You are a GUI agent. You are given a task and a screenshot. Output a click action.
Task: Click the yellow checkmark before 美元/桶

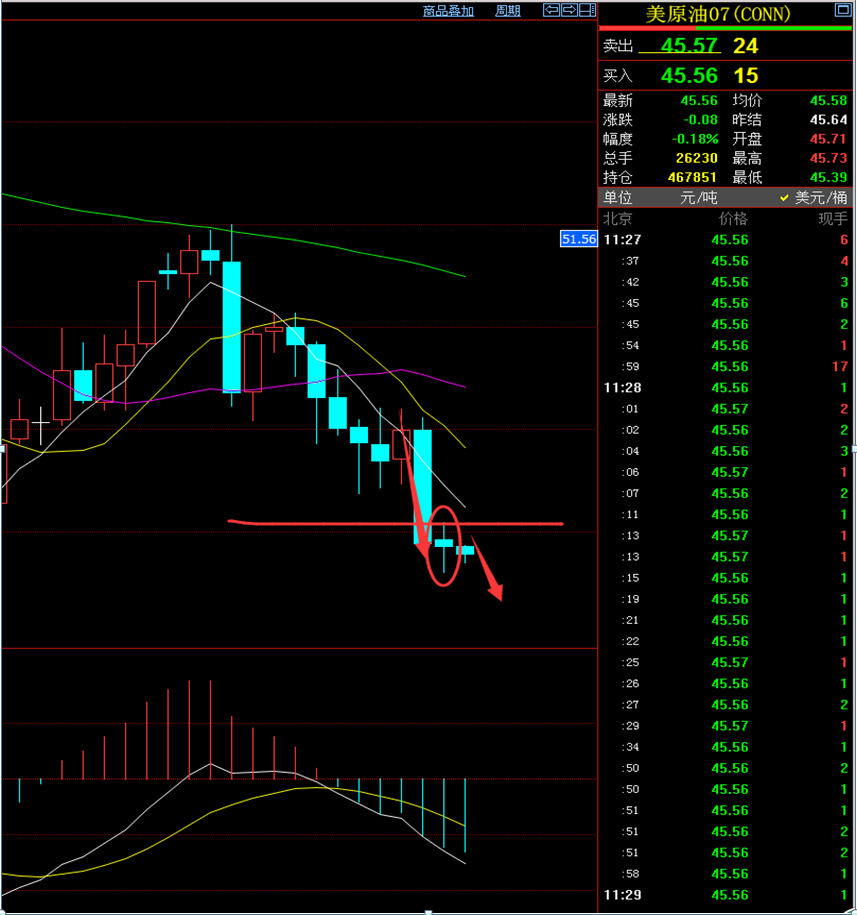point(785,198)
